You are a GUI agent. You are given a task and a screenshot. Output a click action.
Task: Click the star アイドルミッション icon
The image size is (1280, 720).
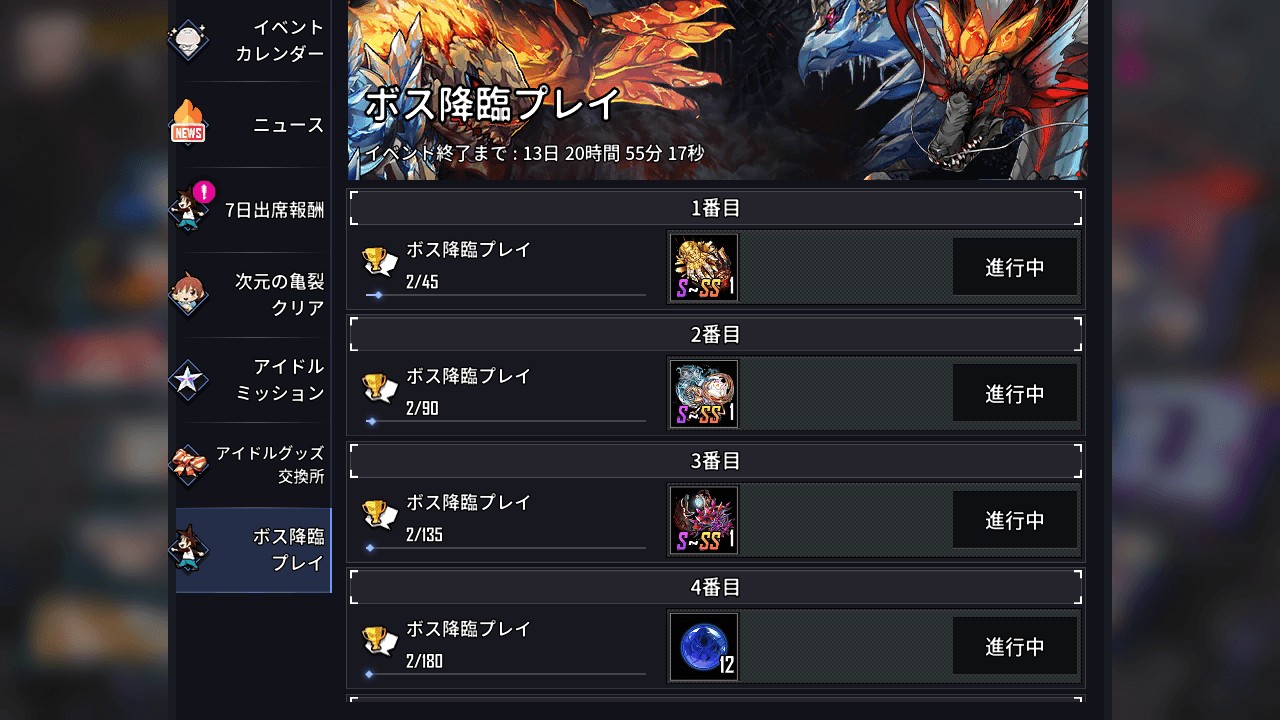(188, 380)
